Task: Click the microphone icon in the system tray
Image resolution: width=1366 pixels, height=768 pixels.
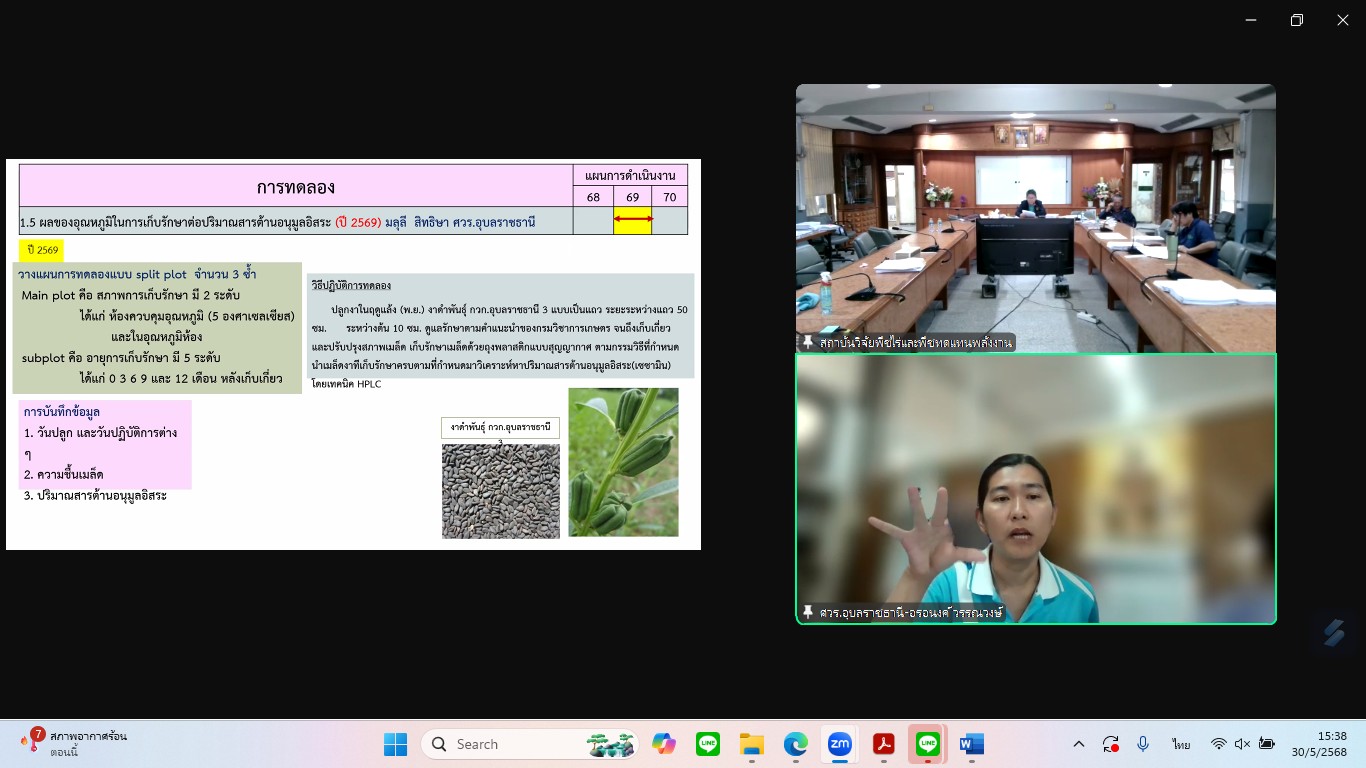Action: (1143, 744)
